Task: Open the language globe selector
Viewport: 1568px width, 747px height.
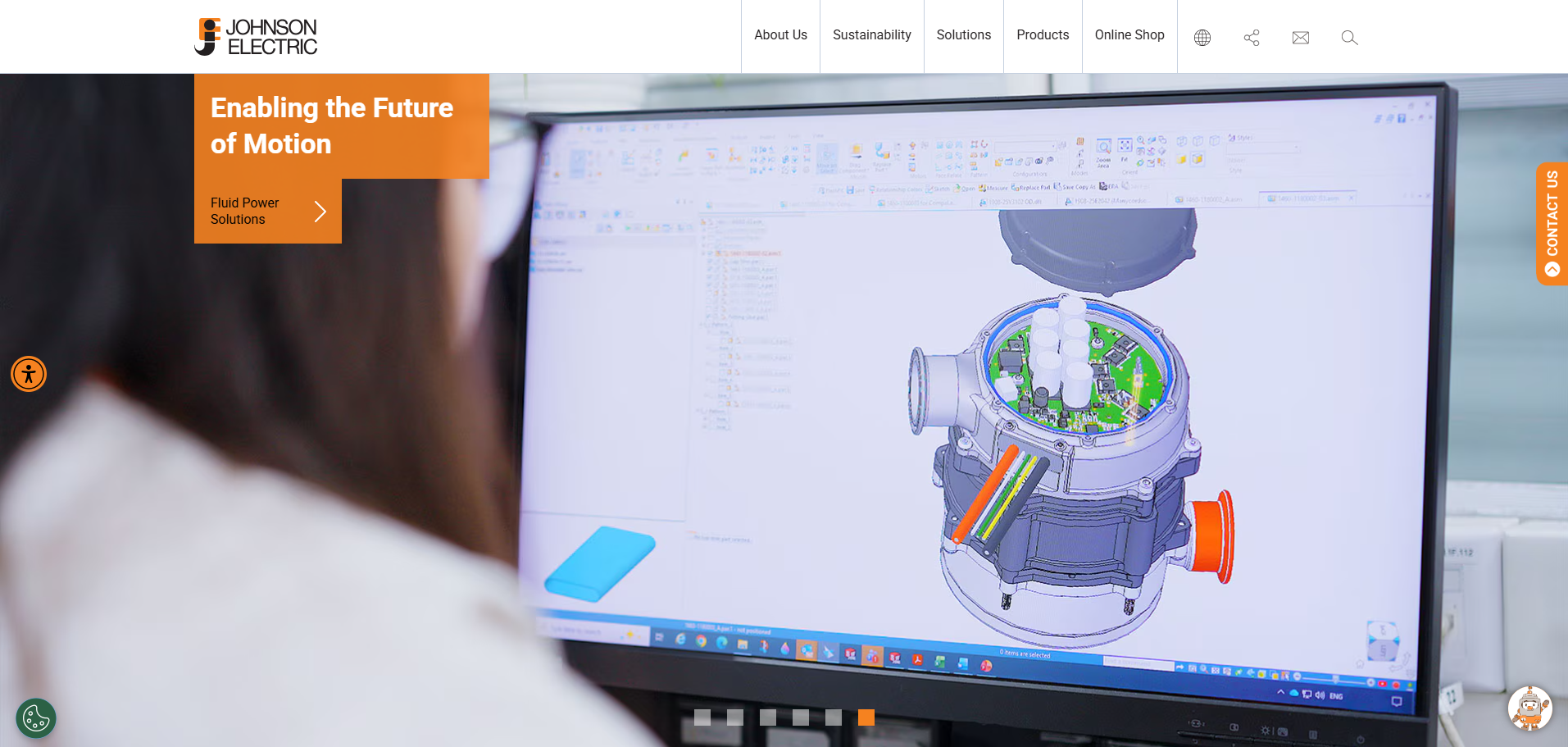Action: coord(1202,38)
